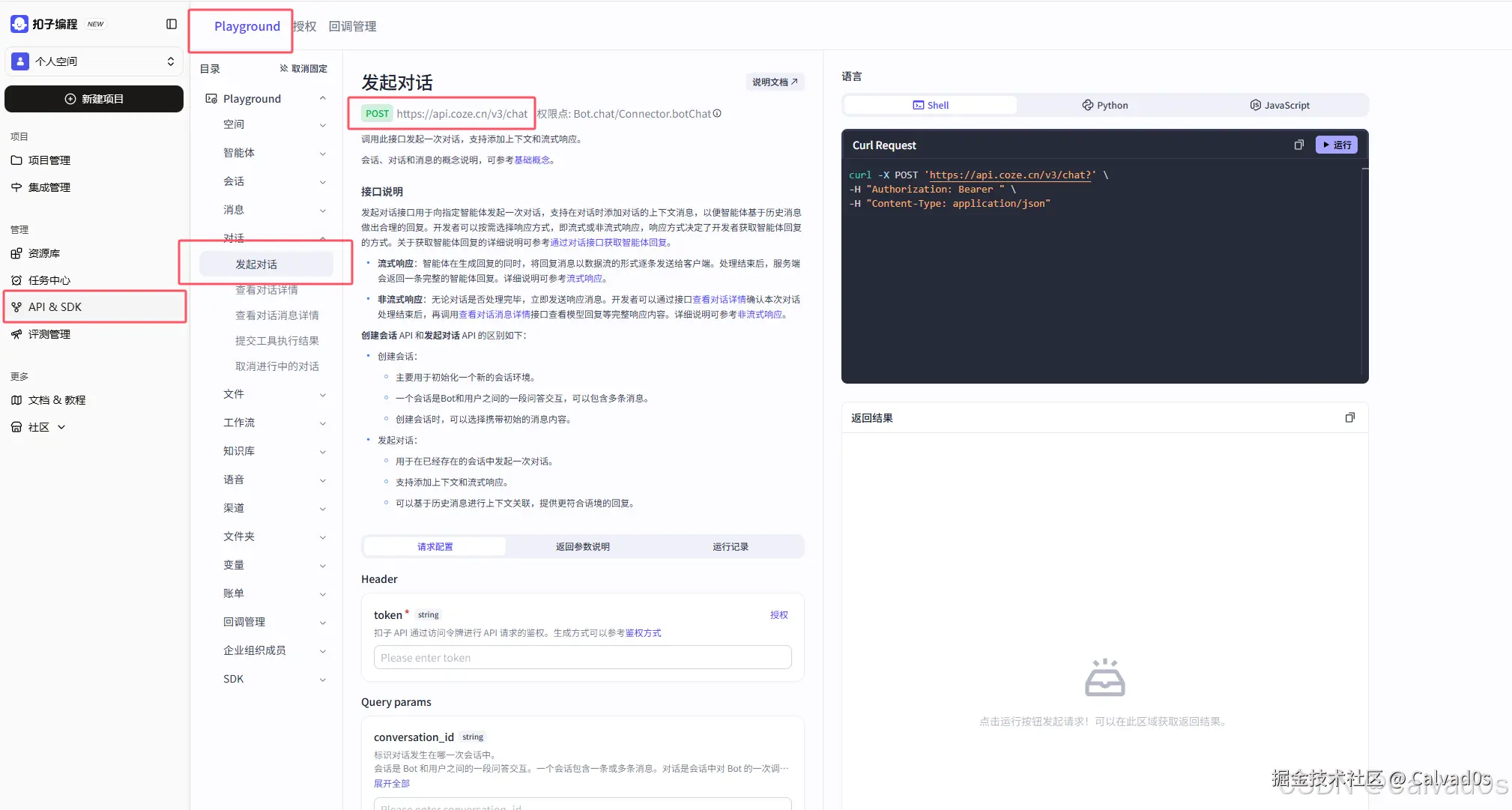Copy the Curl Request code
Viewport: 1512px width, 810px height.
pos(1298,145)
